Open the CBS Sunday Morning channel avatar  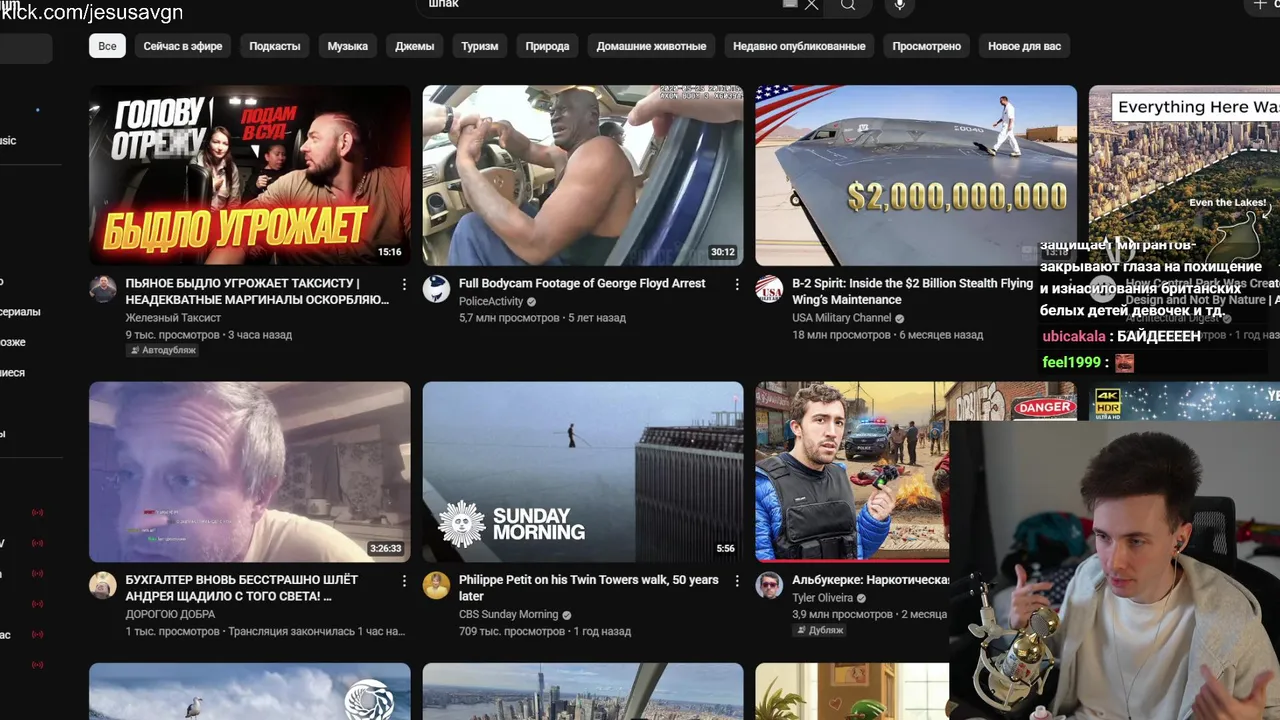(x=436, y=585)
